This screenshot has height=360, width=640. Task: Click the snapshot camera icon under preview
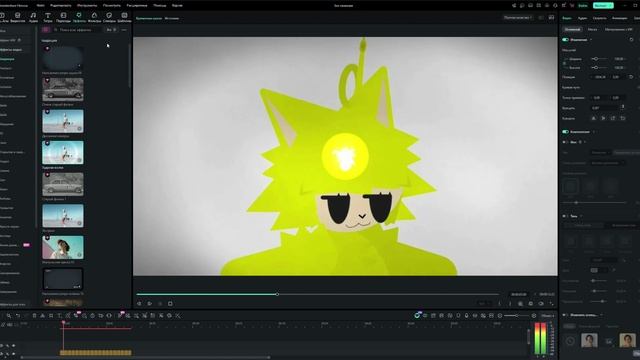click(x=531, y=304)
